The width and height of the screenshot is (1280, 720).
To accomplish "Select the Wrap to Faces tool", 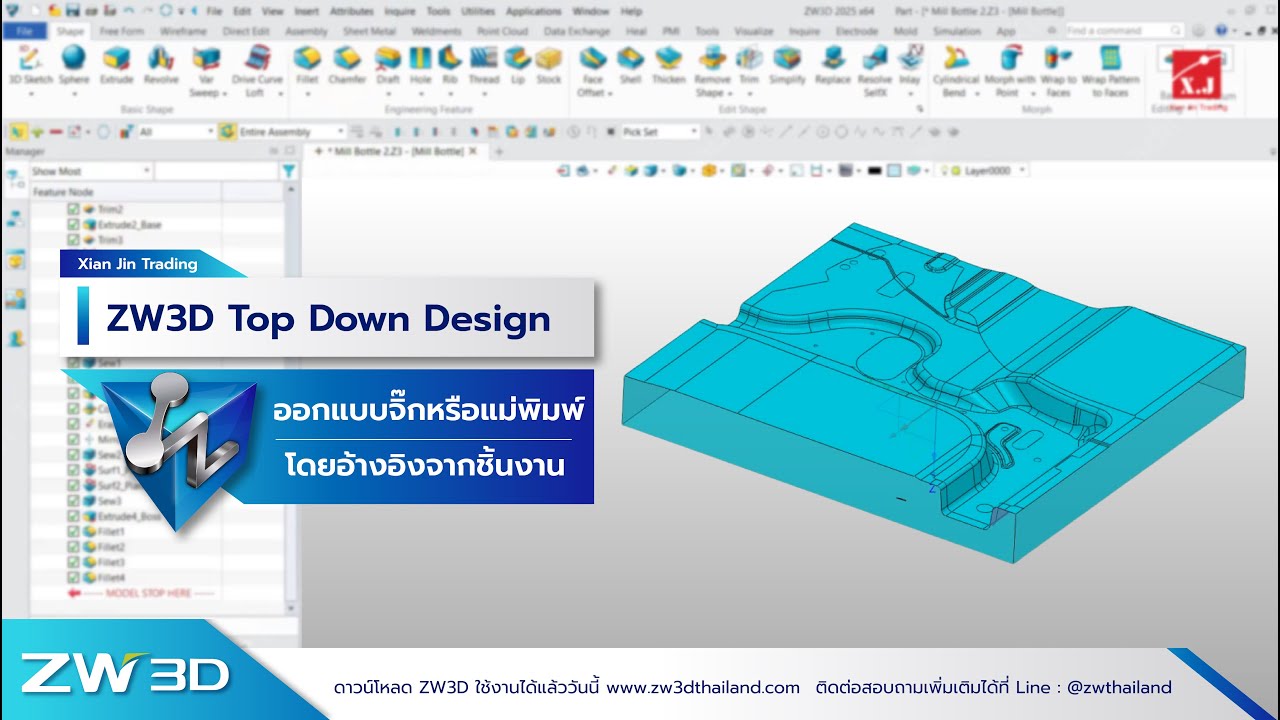I will coord(1058,70).
